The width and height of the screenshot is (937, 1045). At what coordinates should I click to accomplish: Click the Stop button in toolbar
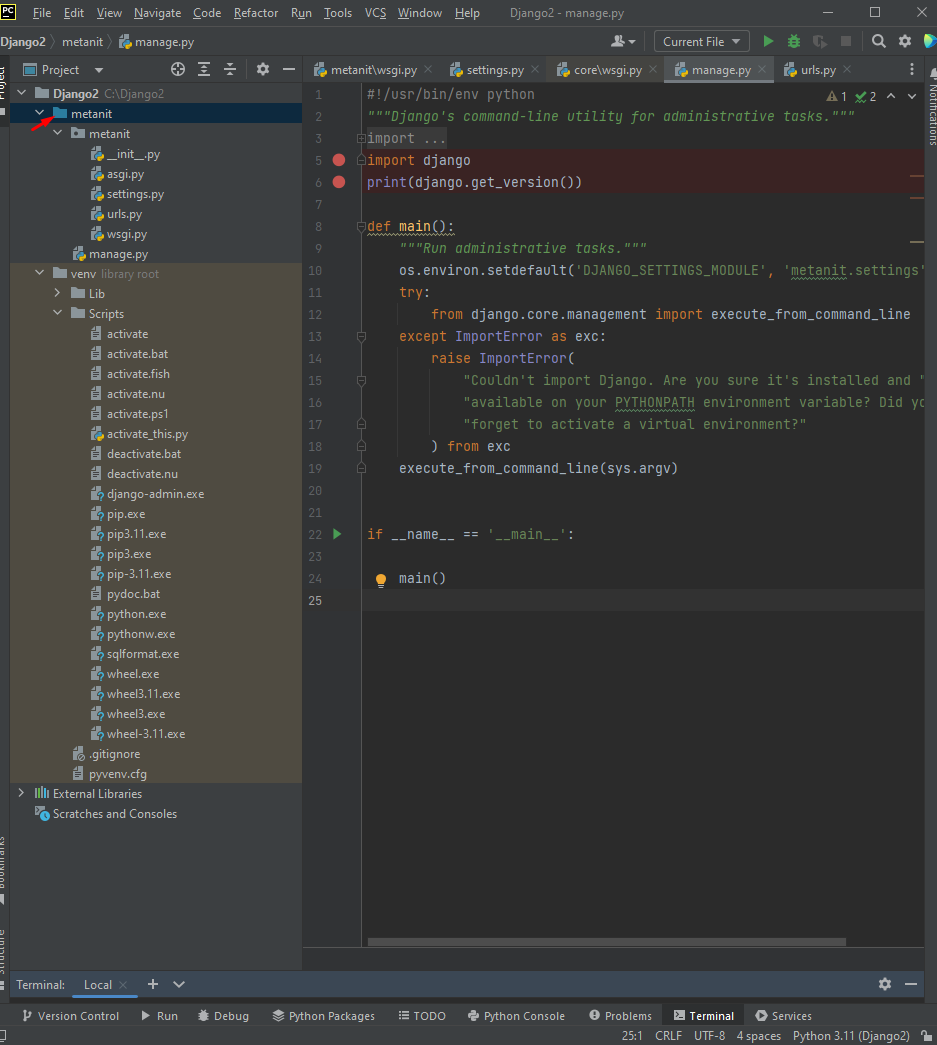click(x=846, y=41)
